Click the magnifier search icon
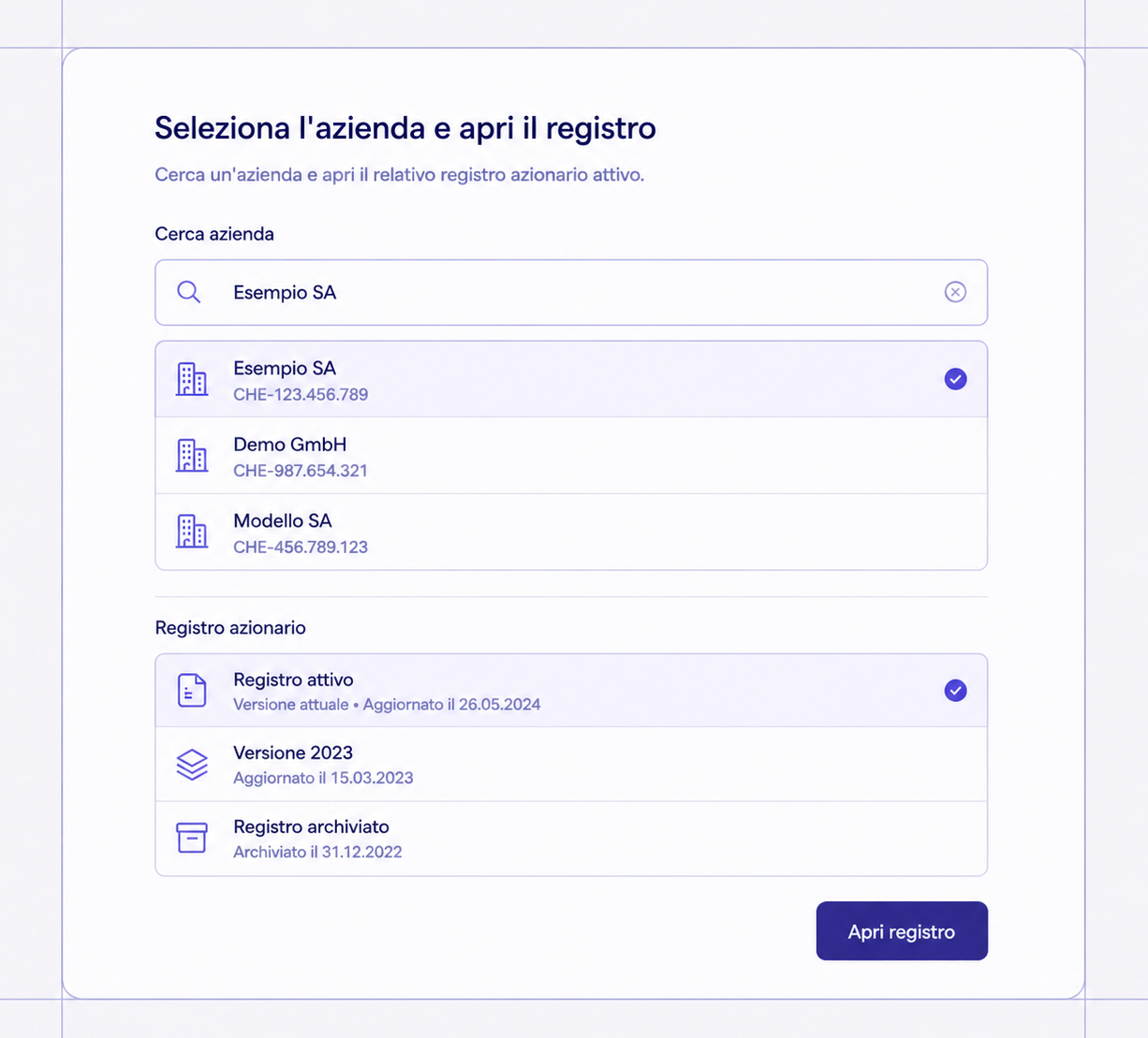1148x1038 pixels. click(189, 292)
